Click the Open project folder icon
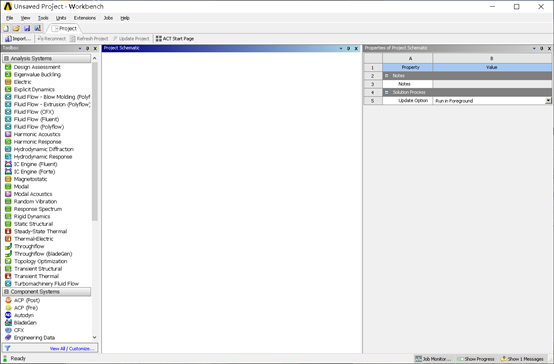The width and height of the screenshot is (554, 364). pos(16,28)
